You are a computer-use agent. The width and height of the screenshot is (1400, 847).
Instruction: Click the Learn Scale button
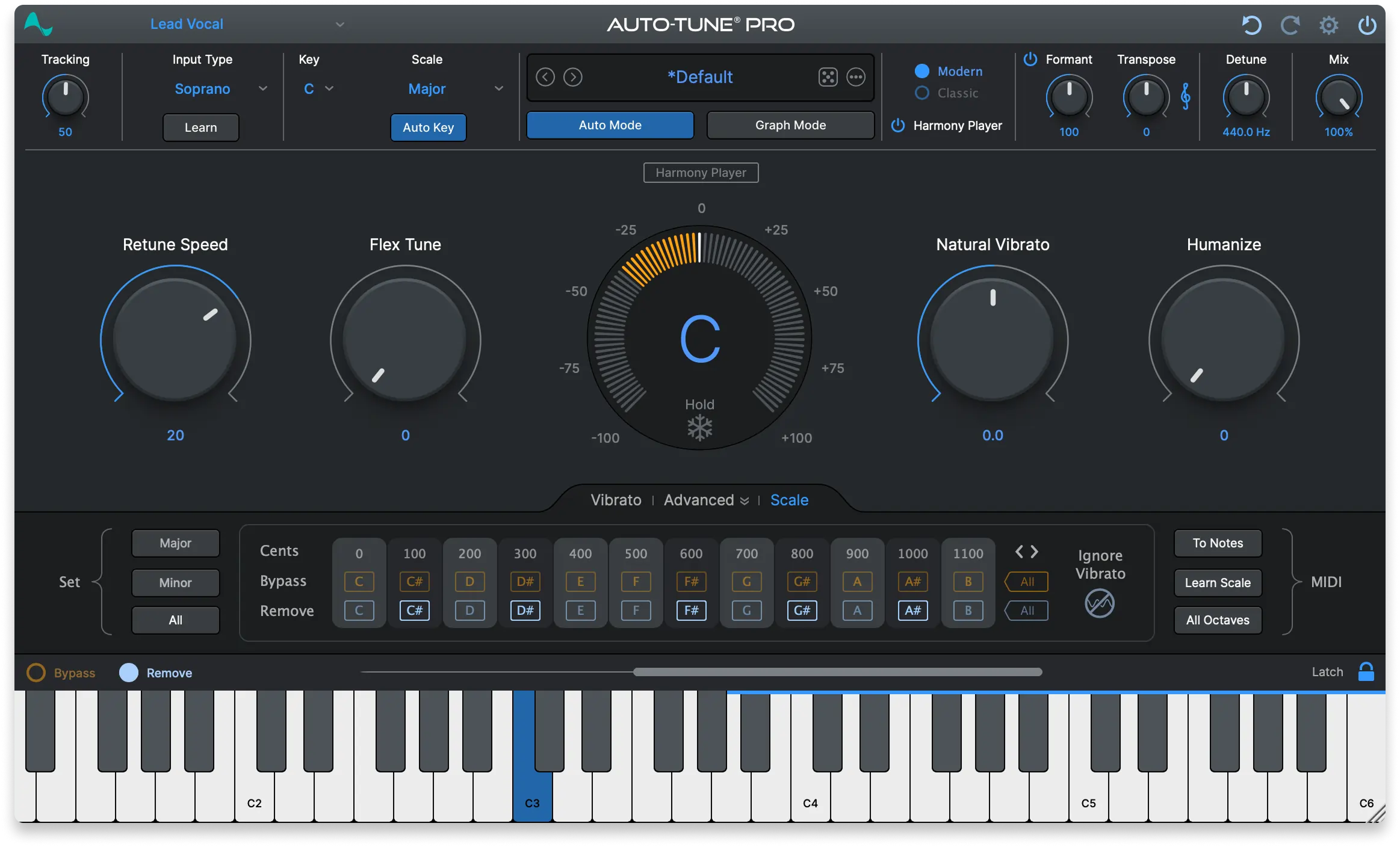1217,582
